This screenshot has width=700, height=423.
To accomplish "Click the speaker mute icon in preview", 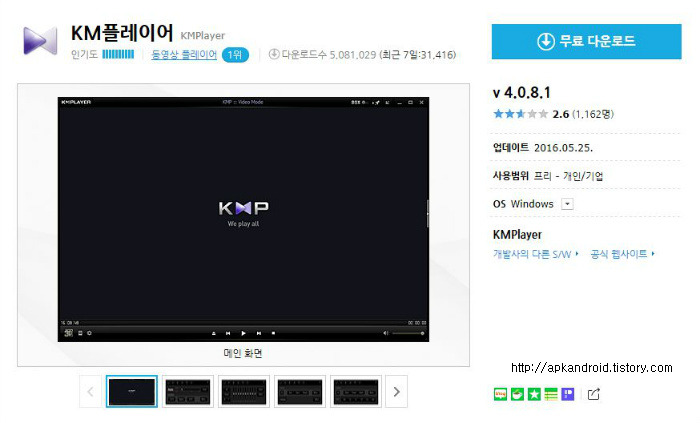I will pos(385,333).
